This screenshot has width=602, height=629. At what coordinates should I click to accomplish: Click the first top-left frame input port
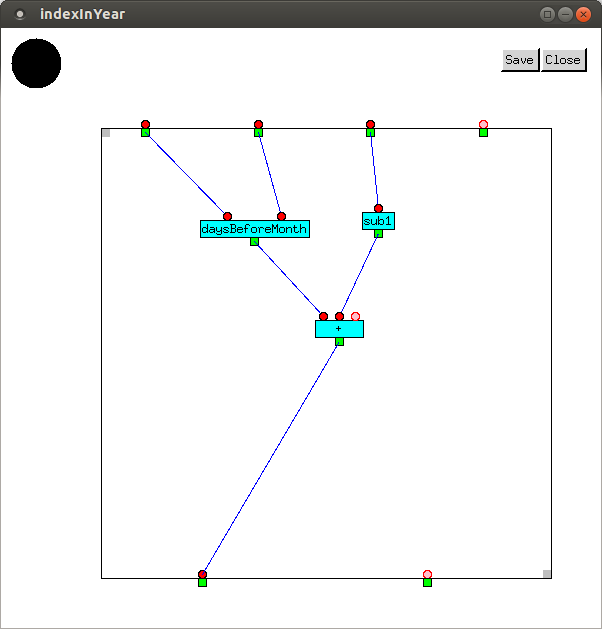click(x=145, y=125)
